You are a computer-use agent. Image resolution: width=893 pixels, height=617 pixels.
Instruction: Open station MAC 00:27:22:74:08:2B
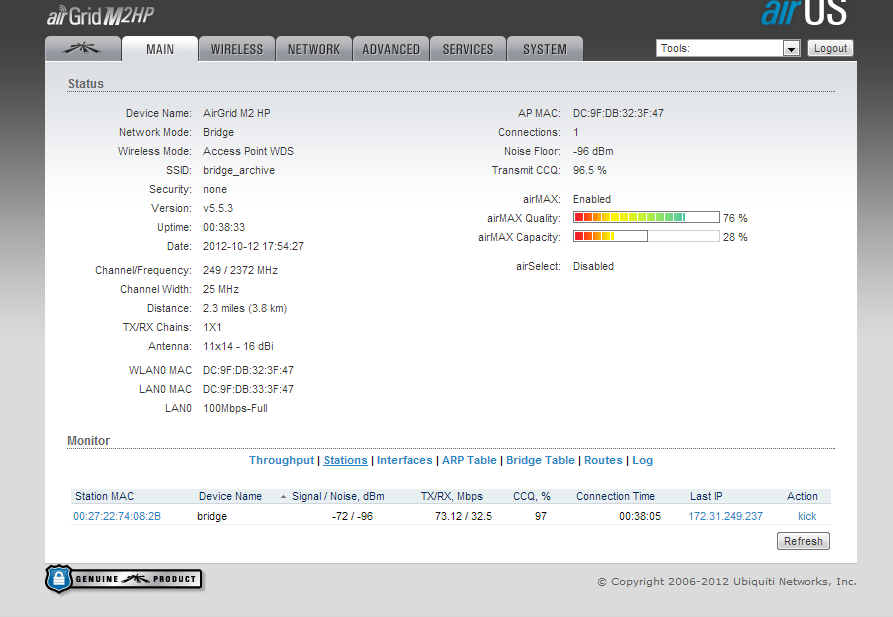pos(117,516)
